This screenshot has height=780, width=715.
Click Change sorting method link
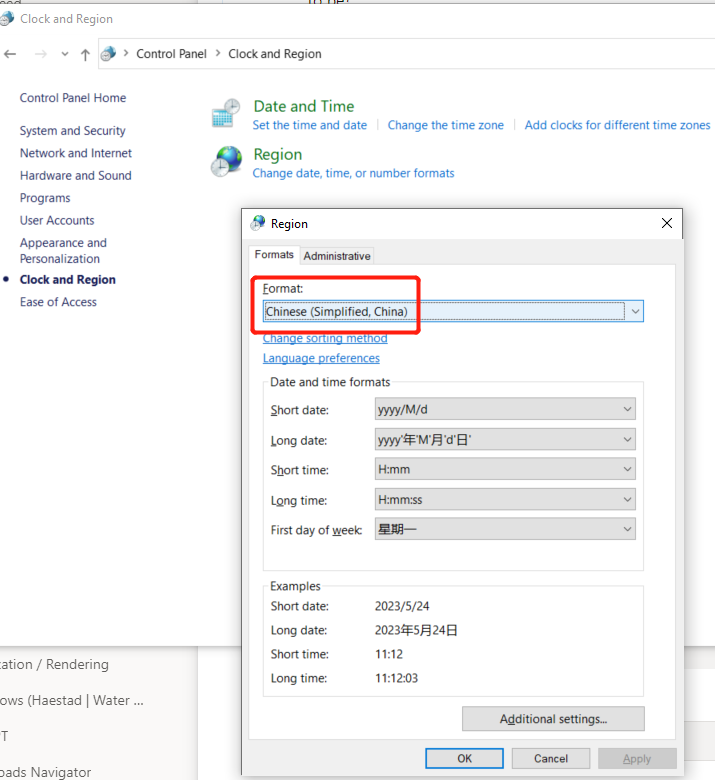click(x=325, y=338)
